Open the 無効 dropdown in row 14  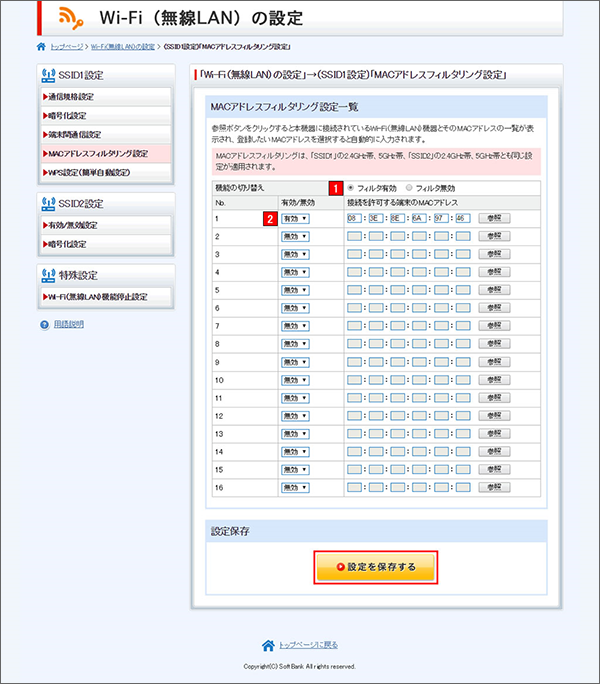[x=295, y=452]
